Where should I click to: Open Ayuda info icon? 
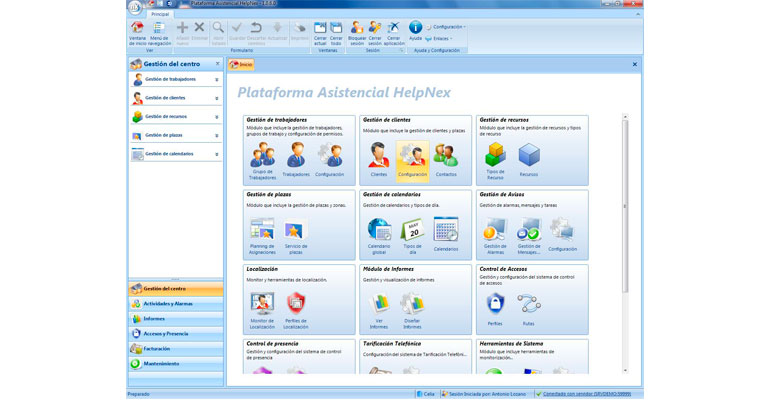(x=415, y=30)
